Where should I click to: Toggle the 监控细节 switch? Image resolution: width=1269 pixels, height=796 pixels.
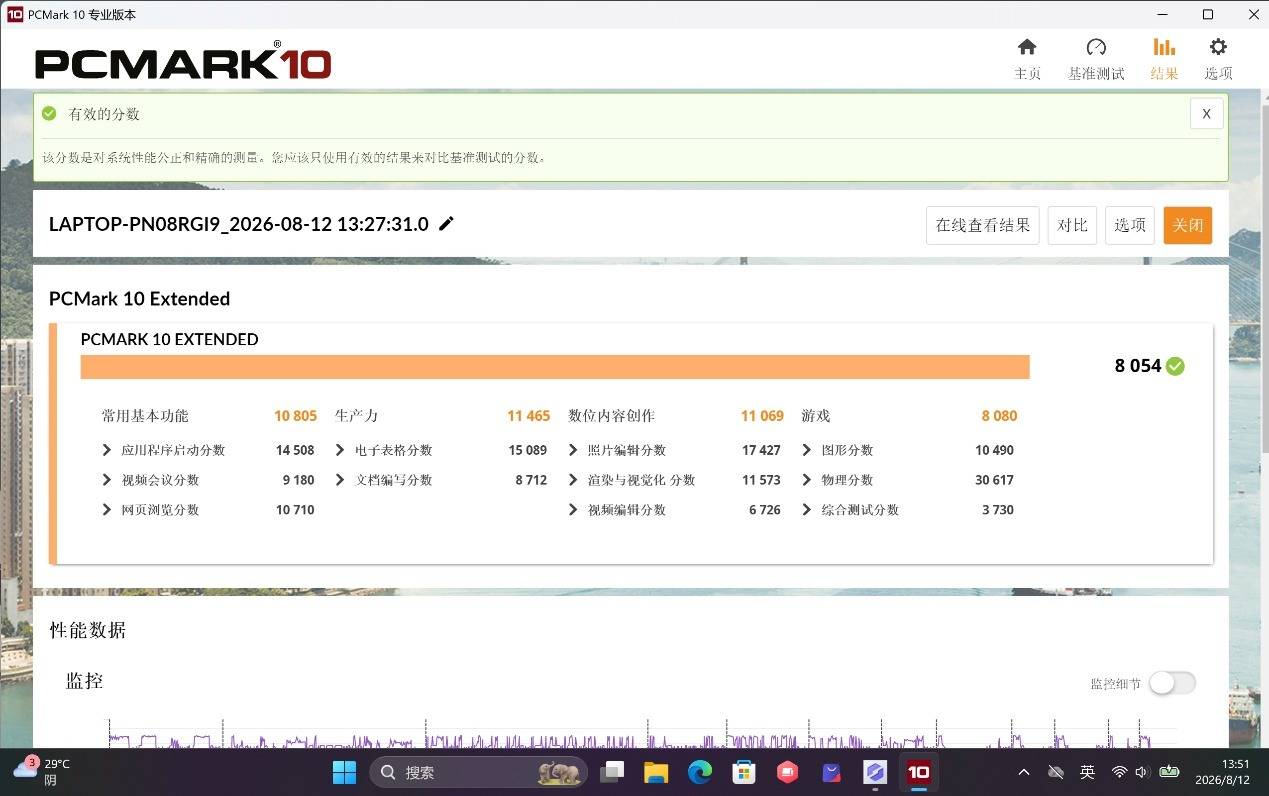(1172, 683)
